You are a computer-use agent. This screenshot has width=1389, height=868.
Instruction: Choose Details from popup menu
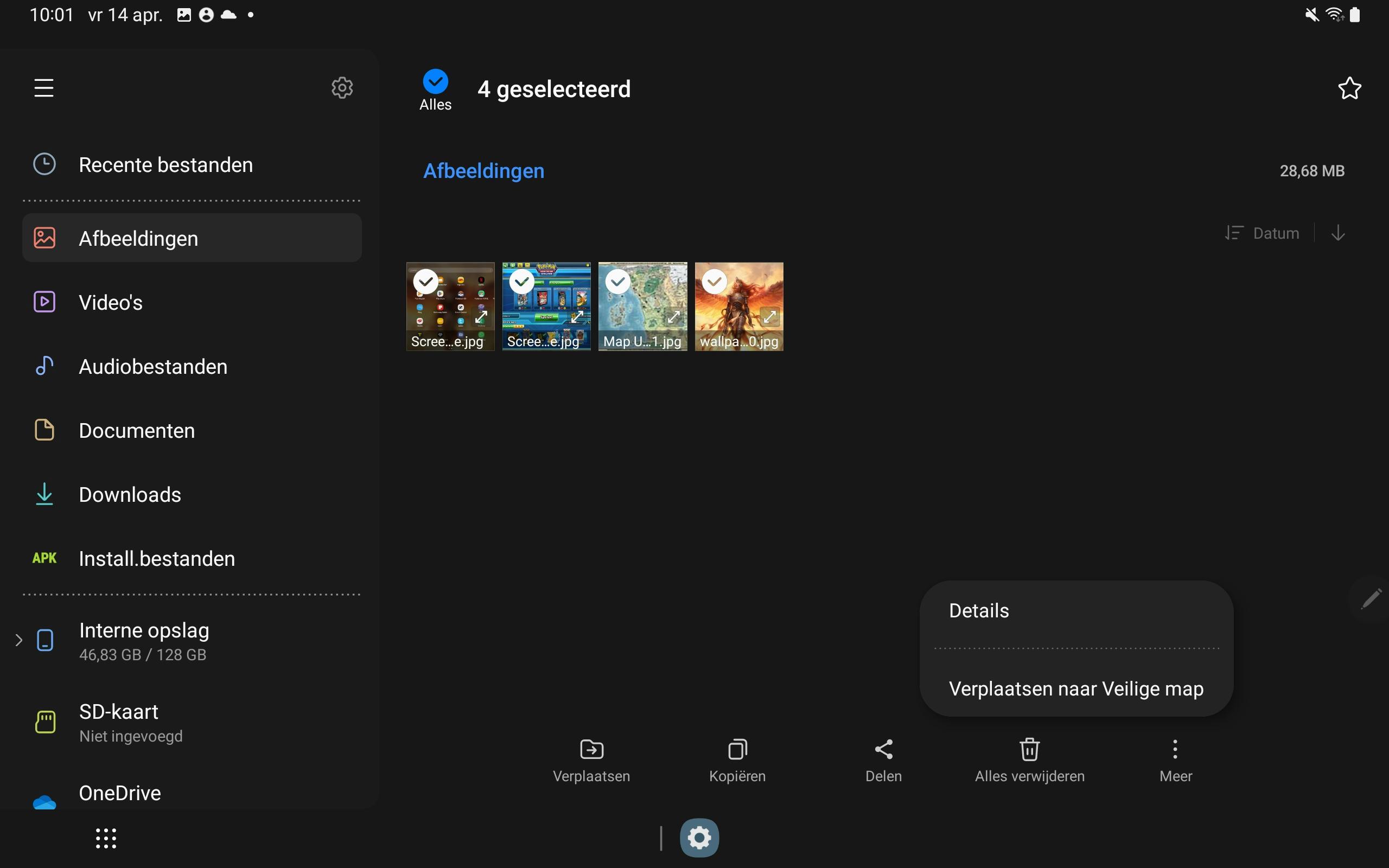pos(979,611)
